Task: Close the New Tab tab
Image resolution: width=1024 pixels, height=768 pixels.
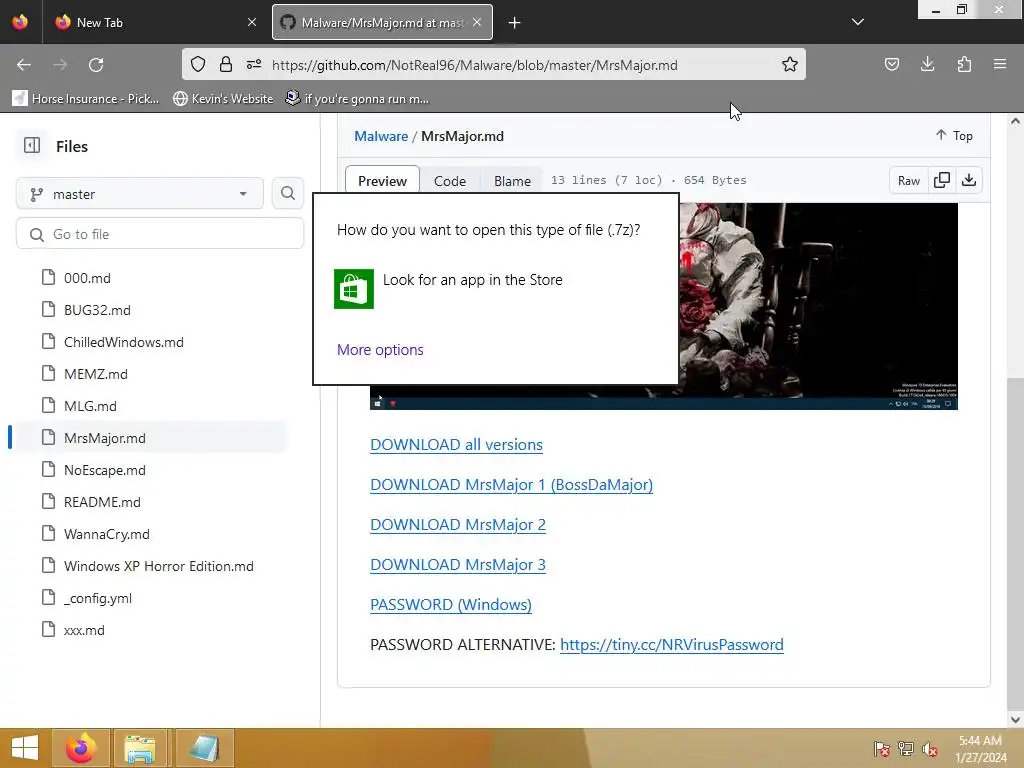Action: pos(252,22)
